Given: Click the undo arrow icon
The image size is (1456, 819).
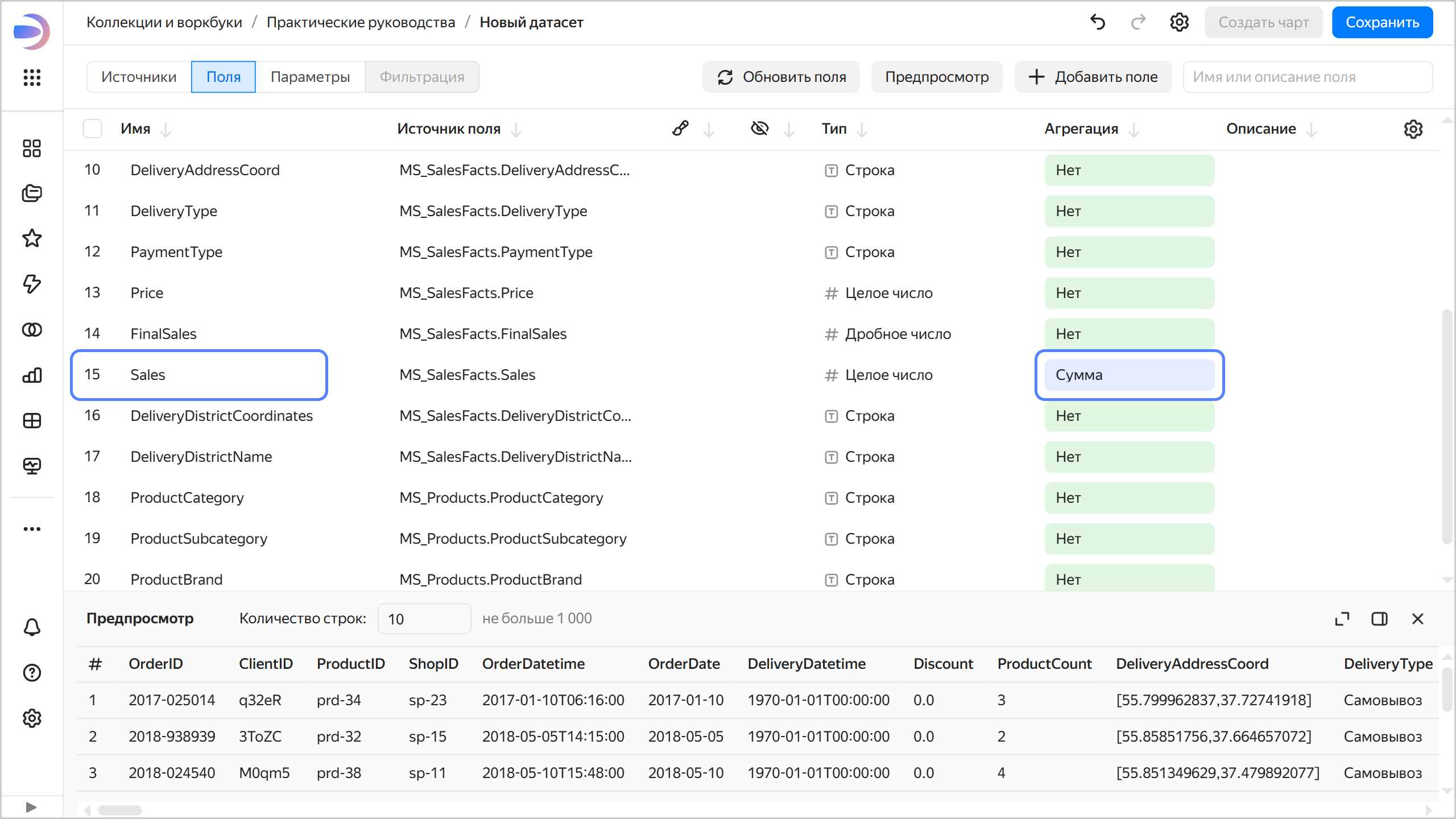Looking at the screenshot, I should click(1098, 22).
